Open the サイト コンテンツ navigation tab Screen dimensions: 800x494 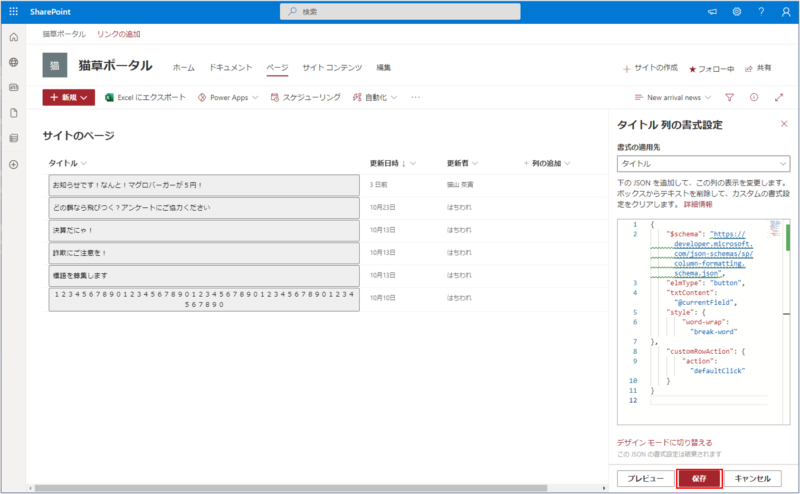click(332, 67)
